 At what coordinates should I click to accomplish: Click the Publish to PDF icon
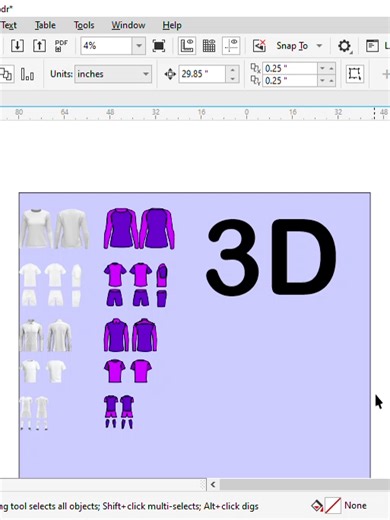coord(61,46)
